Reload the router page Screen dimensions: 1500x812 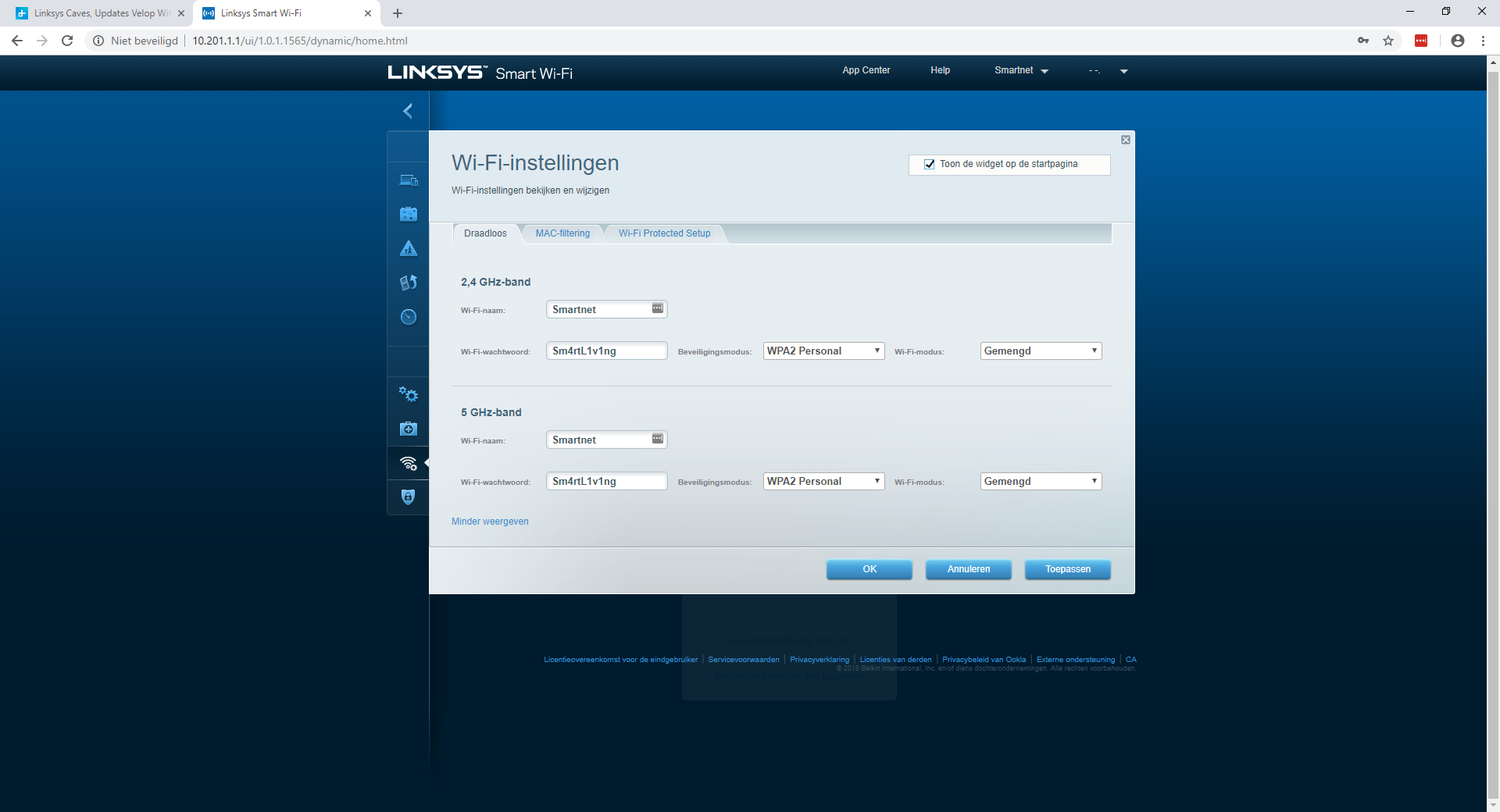point(67,41)
